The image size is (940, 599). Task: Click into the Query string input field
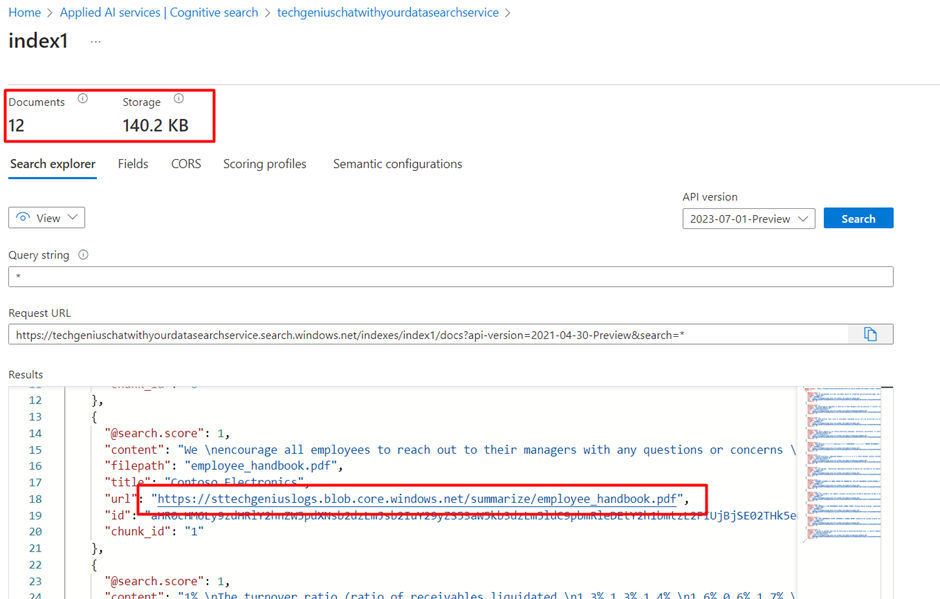click(x=451, y=276)
